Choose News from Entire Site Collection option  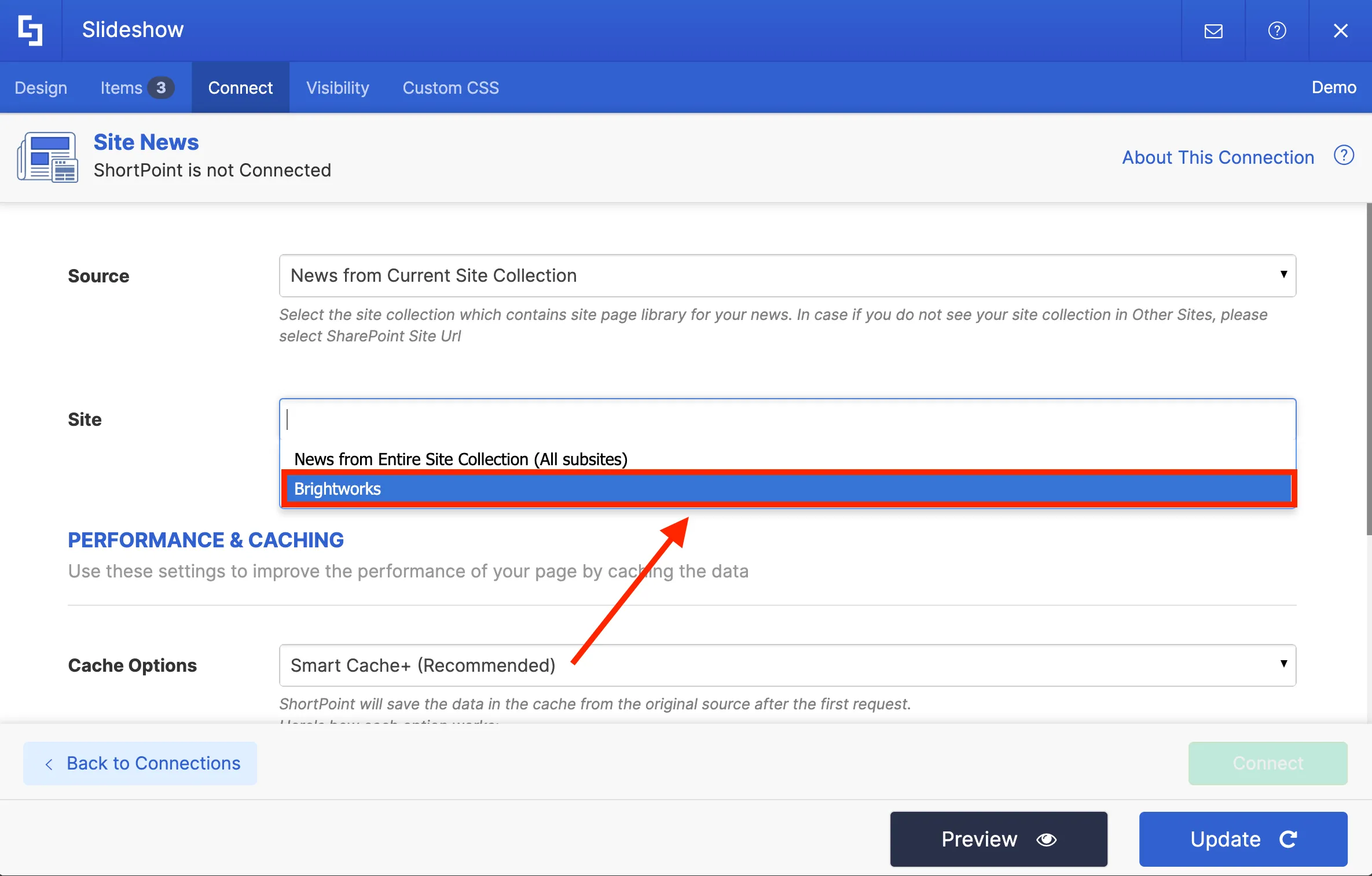point(787,459)
